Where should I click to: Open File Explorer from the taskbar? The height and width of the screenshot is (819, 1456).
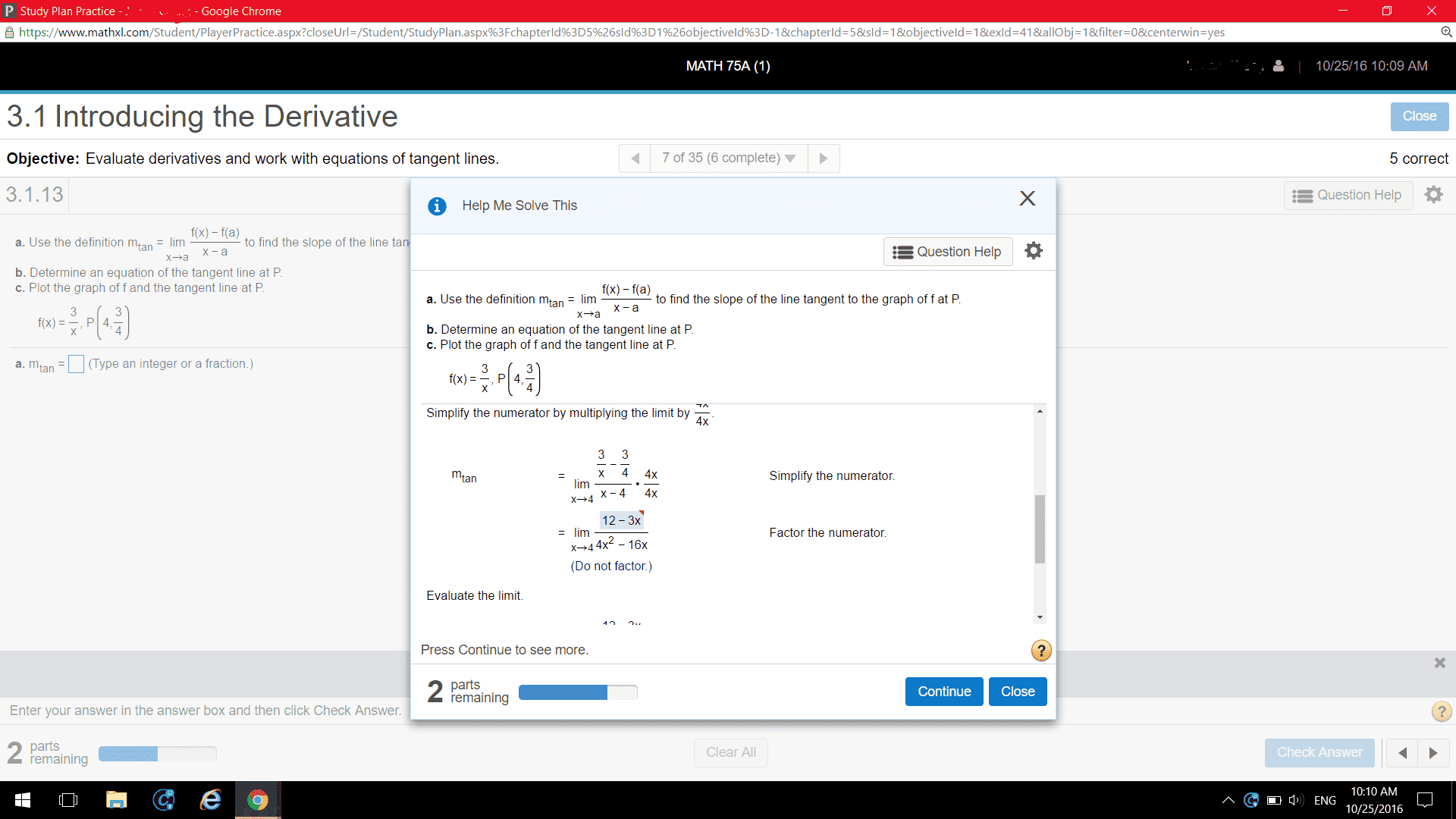[x=116, y=800]
